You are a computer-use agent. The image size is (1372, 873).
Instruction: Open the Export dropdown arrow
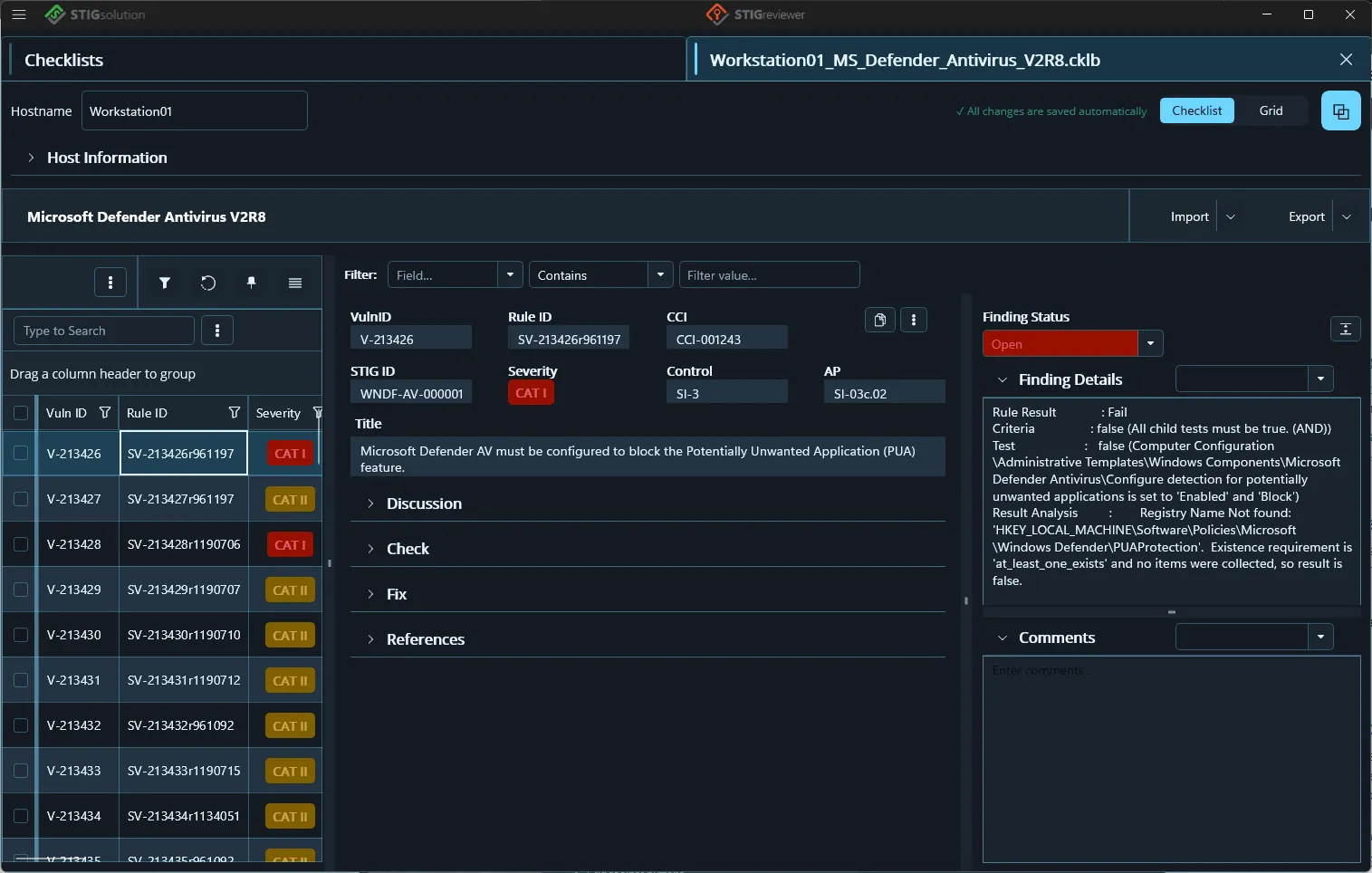pyautogui.click(x=1347, y=216)
